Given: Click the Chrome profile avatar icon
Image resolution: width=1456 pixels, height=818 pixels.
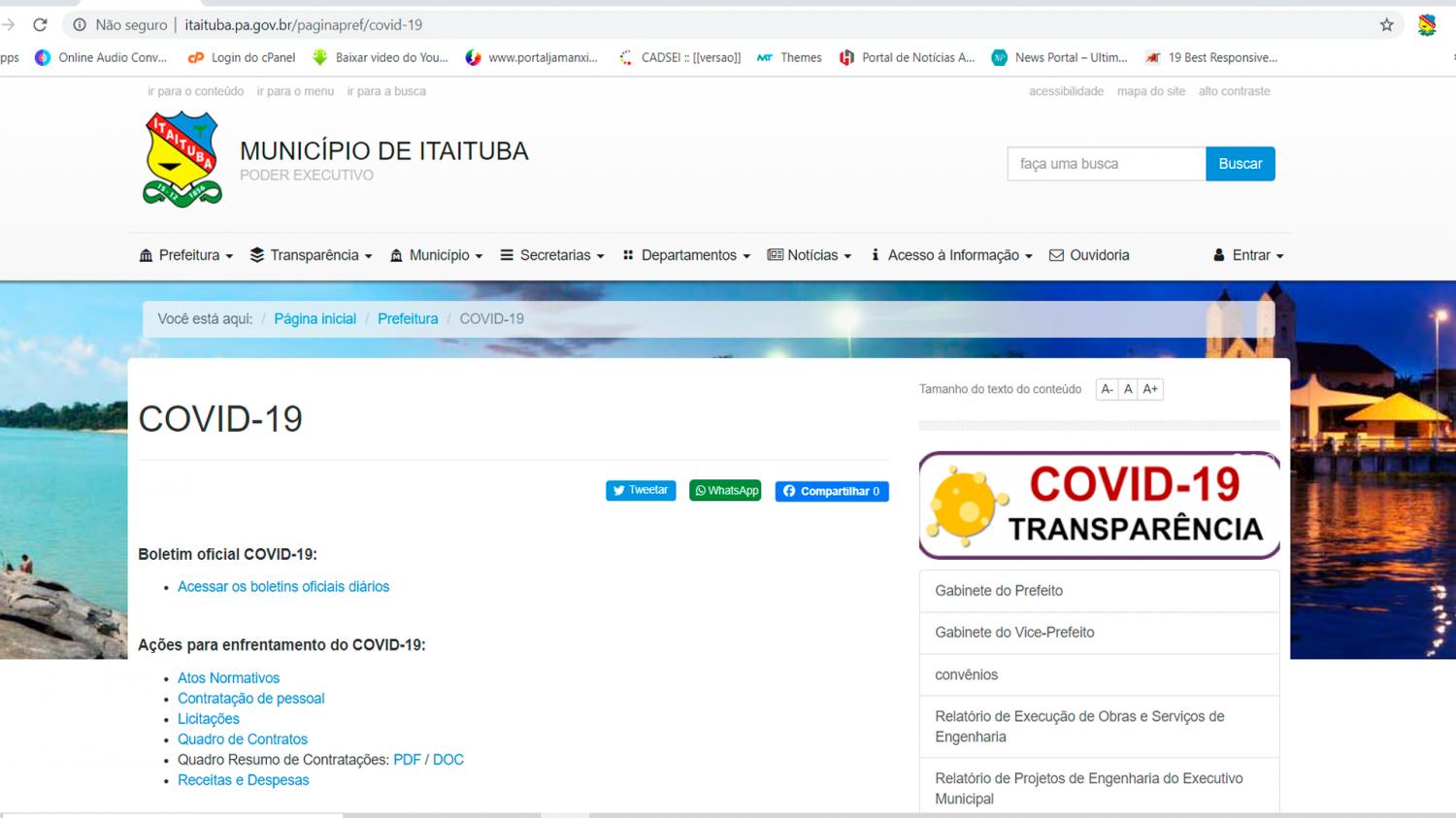Looking at the screenshot, I should [1426, 25].
